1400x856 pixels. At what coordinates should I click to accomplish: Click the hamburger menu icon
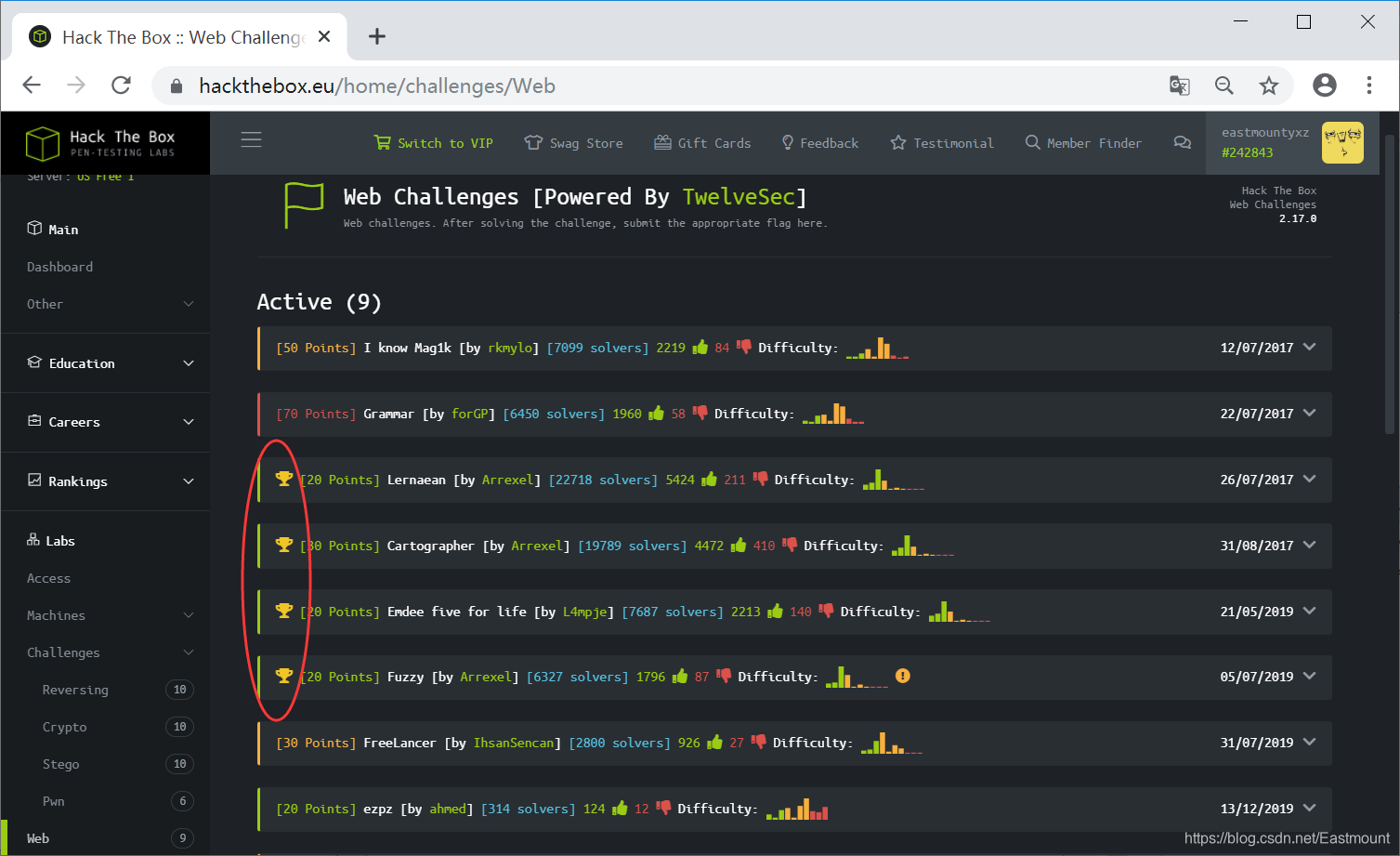coord(251,140)
